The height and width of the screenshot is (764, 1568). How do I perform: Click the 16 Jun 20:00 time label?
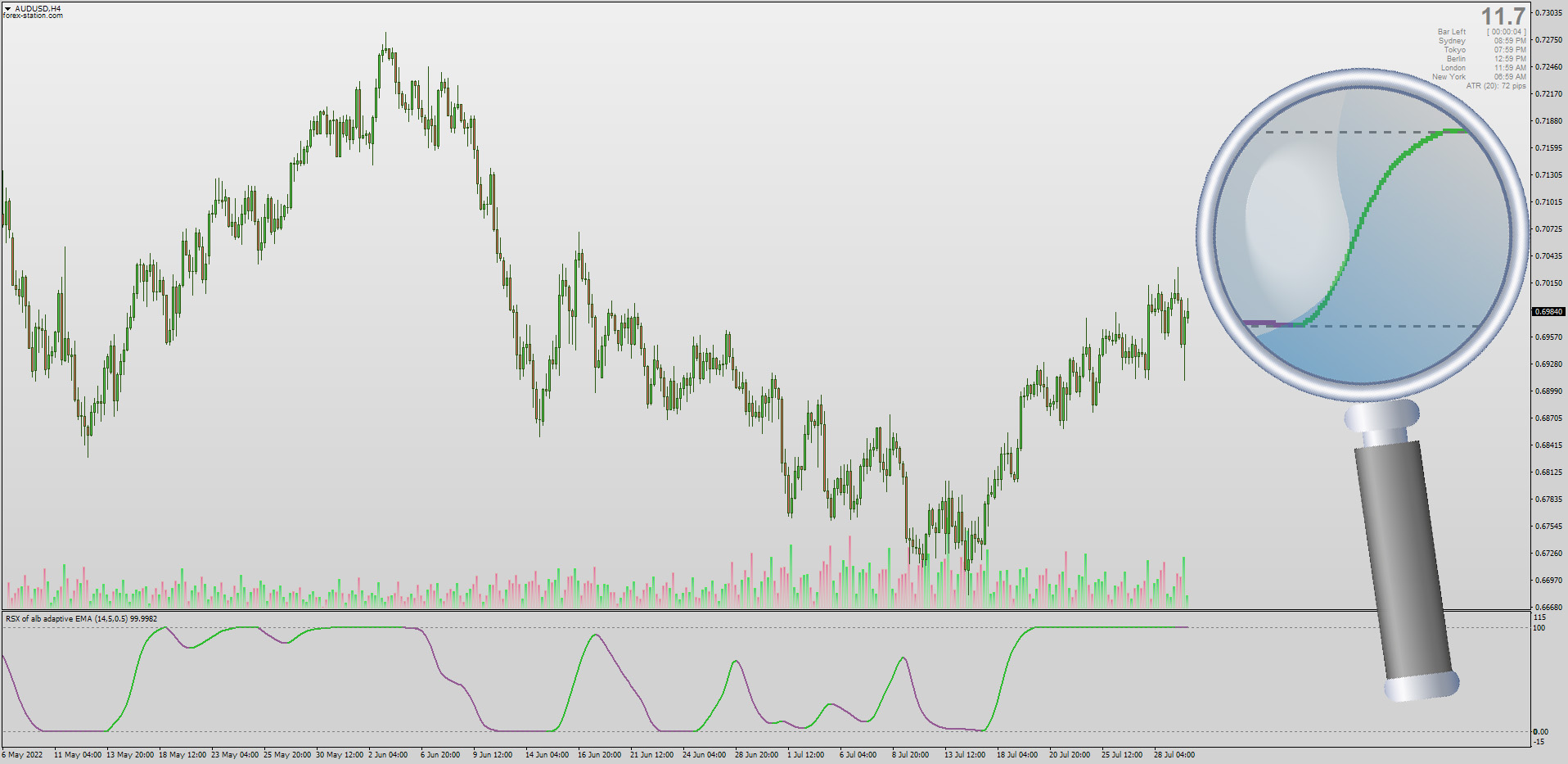pyautogui.click(x=600, y=755)
